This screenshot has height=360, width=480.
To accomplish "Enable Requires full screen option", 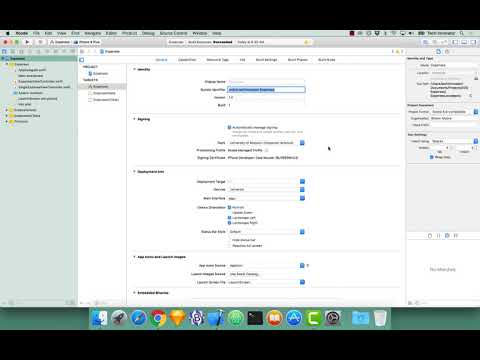I will pos(229,246).
